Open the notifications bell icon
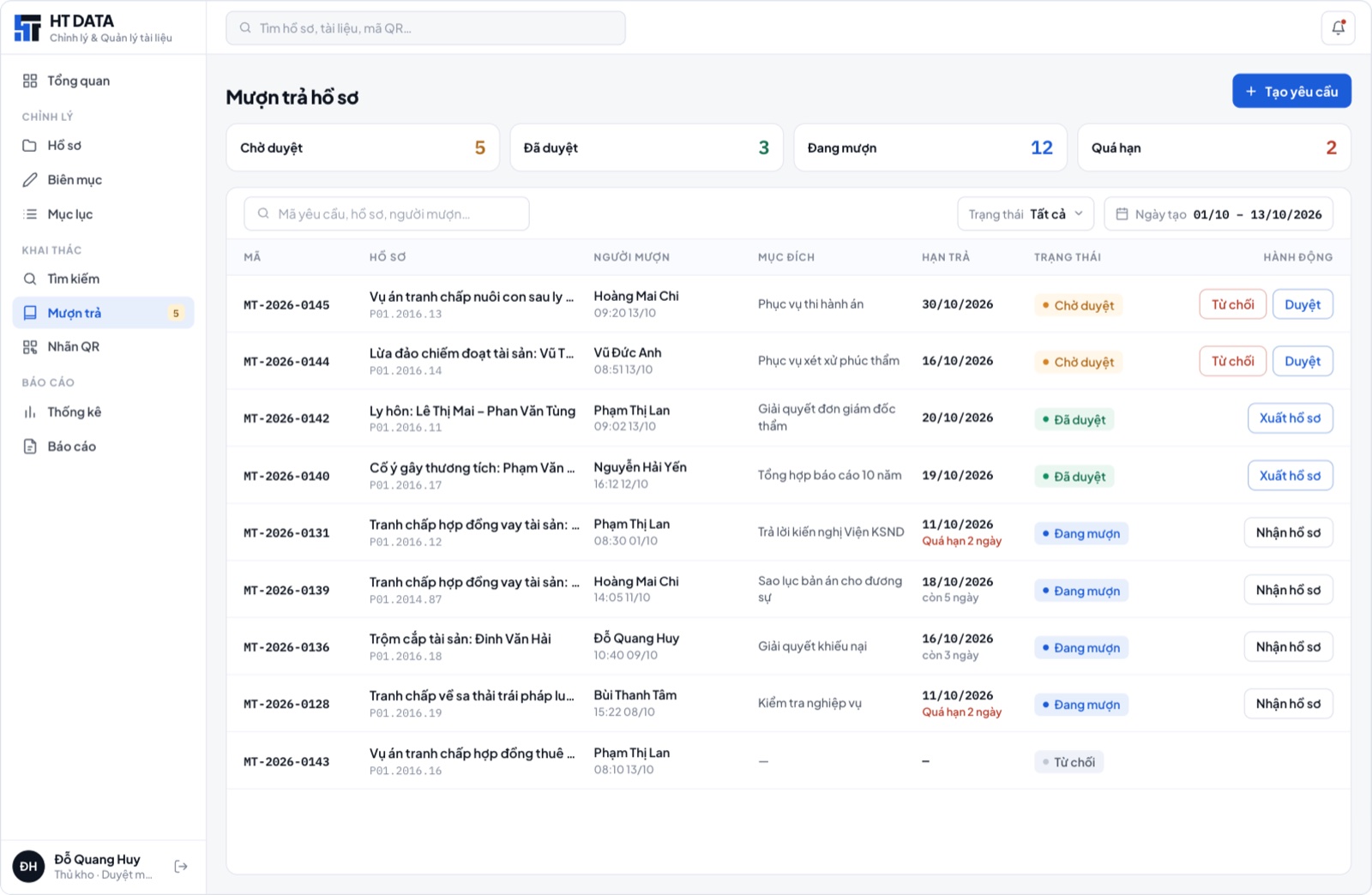Screen dimensions: 1372x895 [1338, 28]
